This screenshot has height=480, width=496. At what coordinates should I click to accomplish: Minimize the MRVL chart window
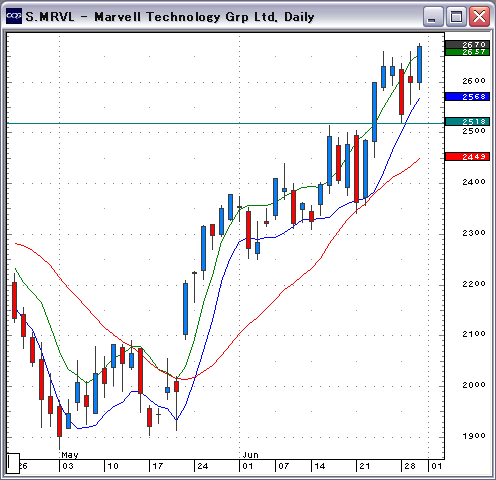[432, 16]
